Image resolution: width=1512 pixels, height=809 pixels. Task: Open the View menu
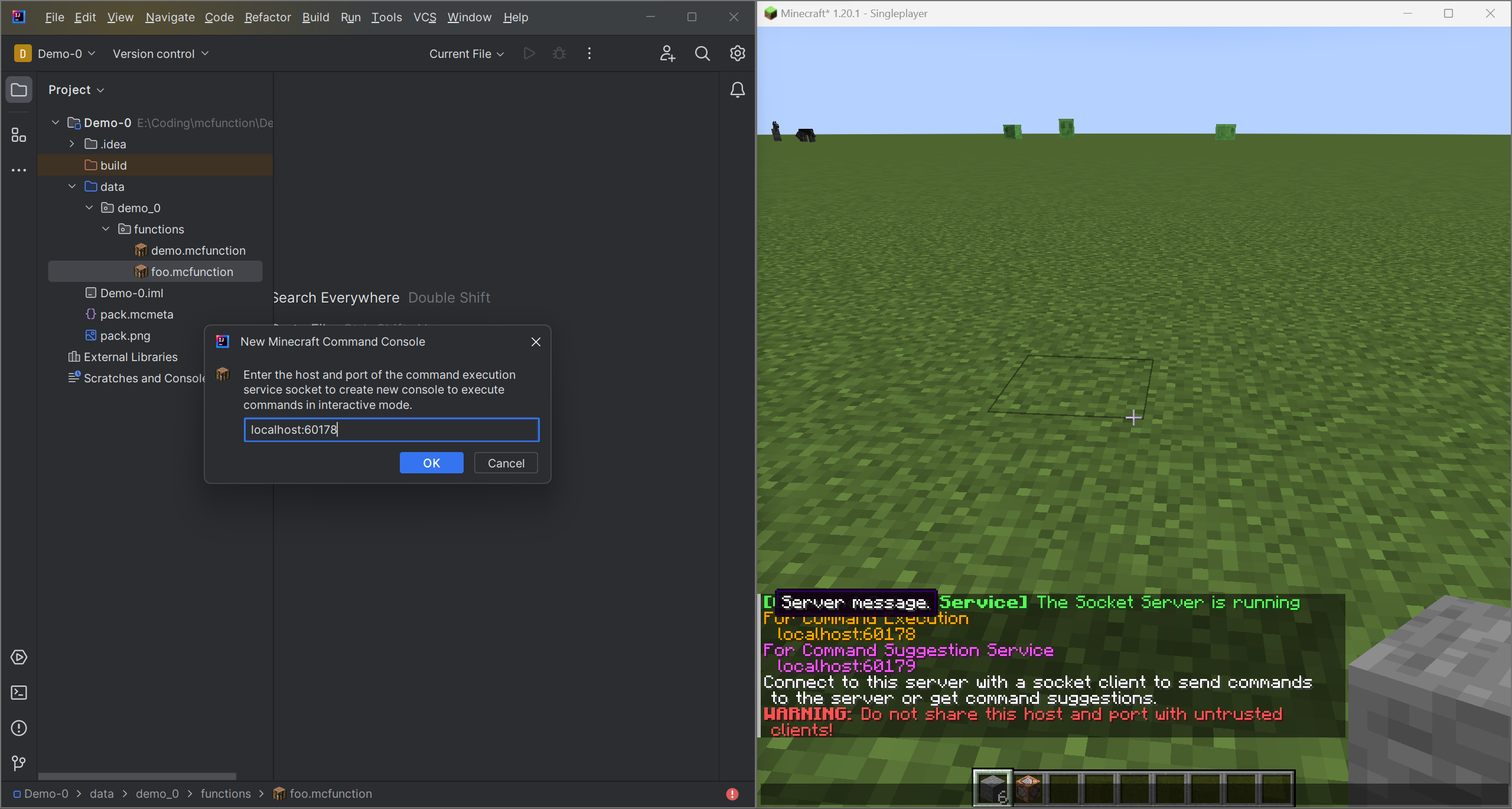click(120, 17)
